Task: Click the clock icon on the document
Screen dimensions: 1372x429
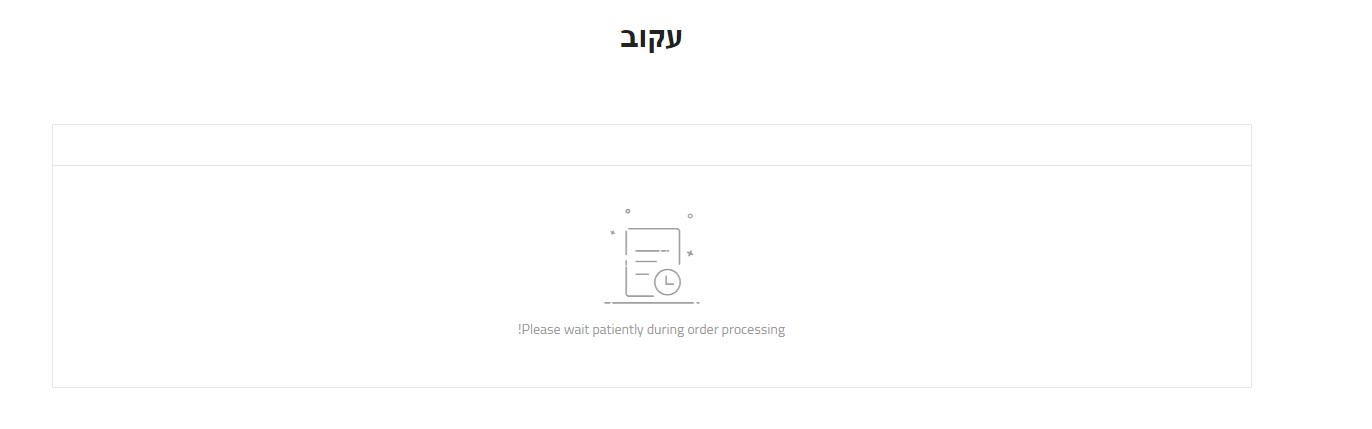Action: point(667,282)
